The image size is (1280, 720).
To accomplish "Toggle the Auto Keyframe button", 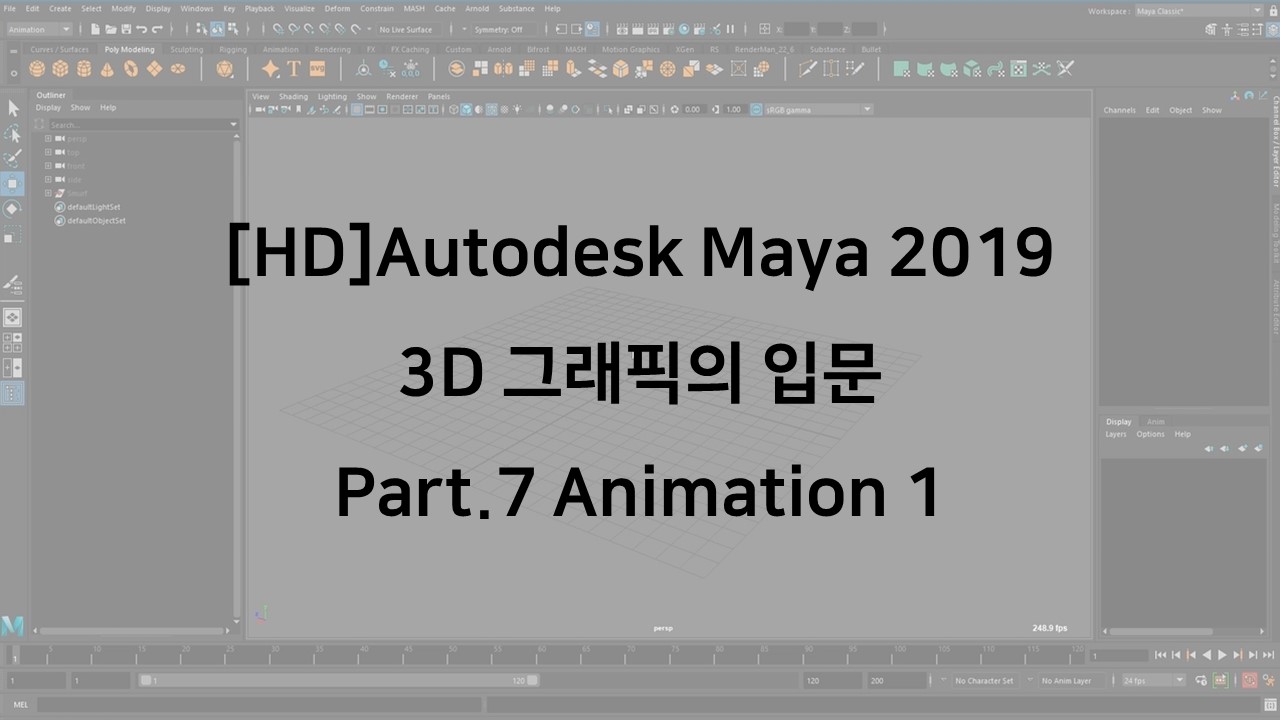I will point(1249,680).
